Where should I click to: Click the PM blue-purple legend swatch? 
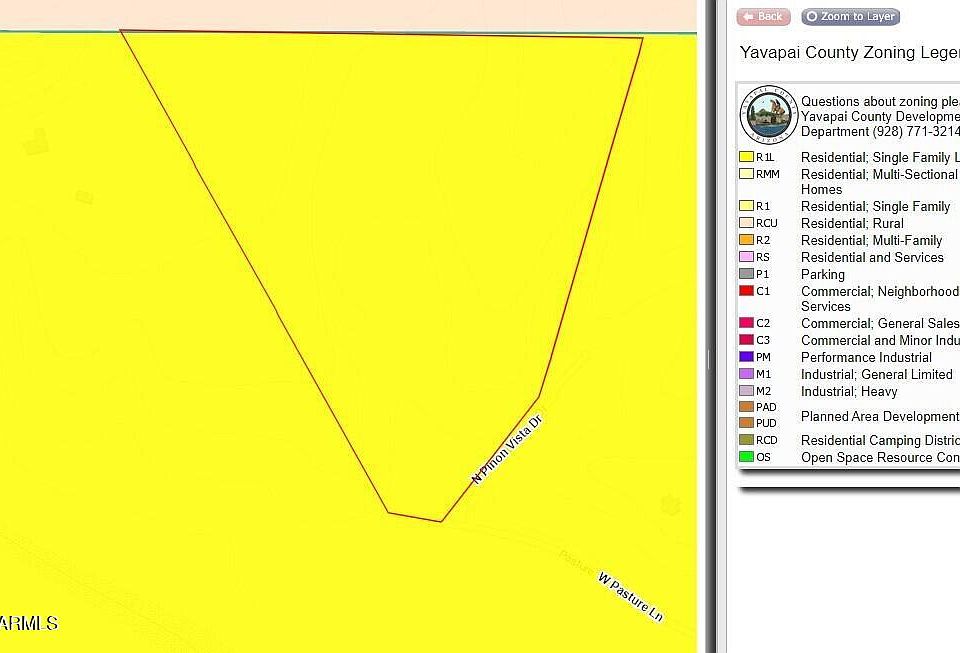point(746,357)
